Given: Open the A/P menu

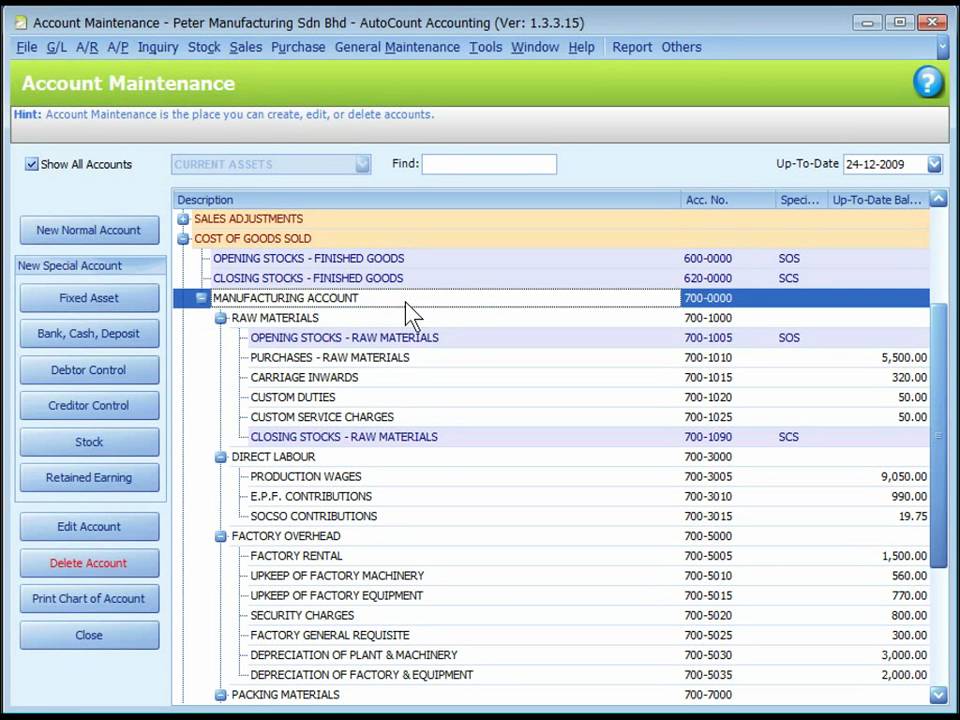Looking at the screenshot, I should point(118,47).
